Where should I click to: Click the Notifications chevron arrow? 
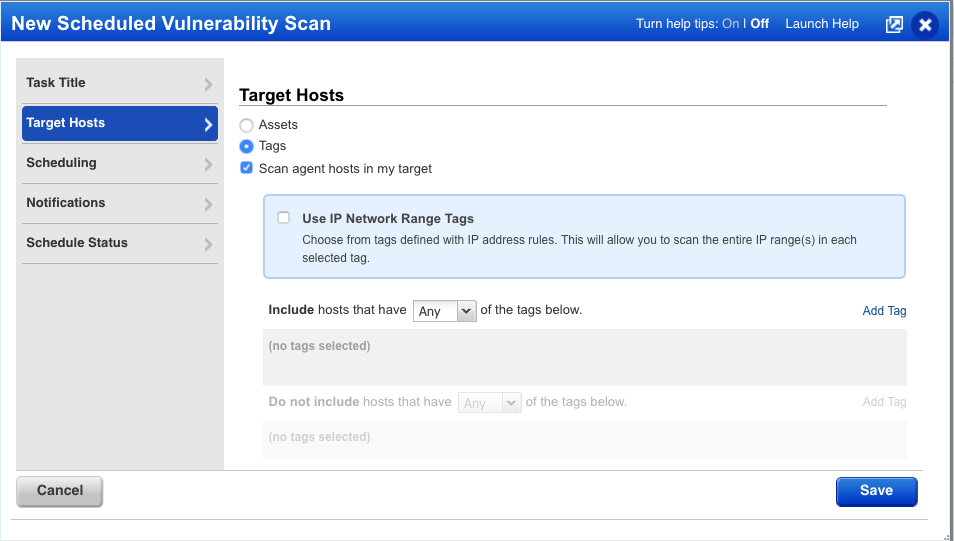click(208, 204)
